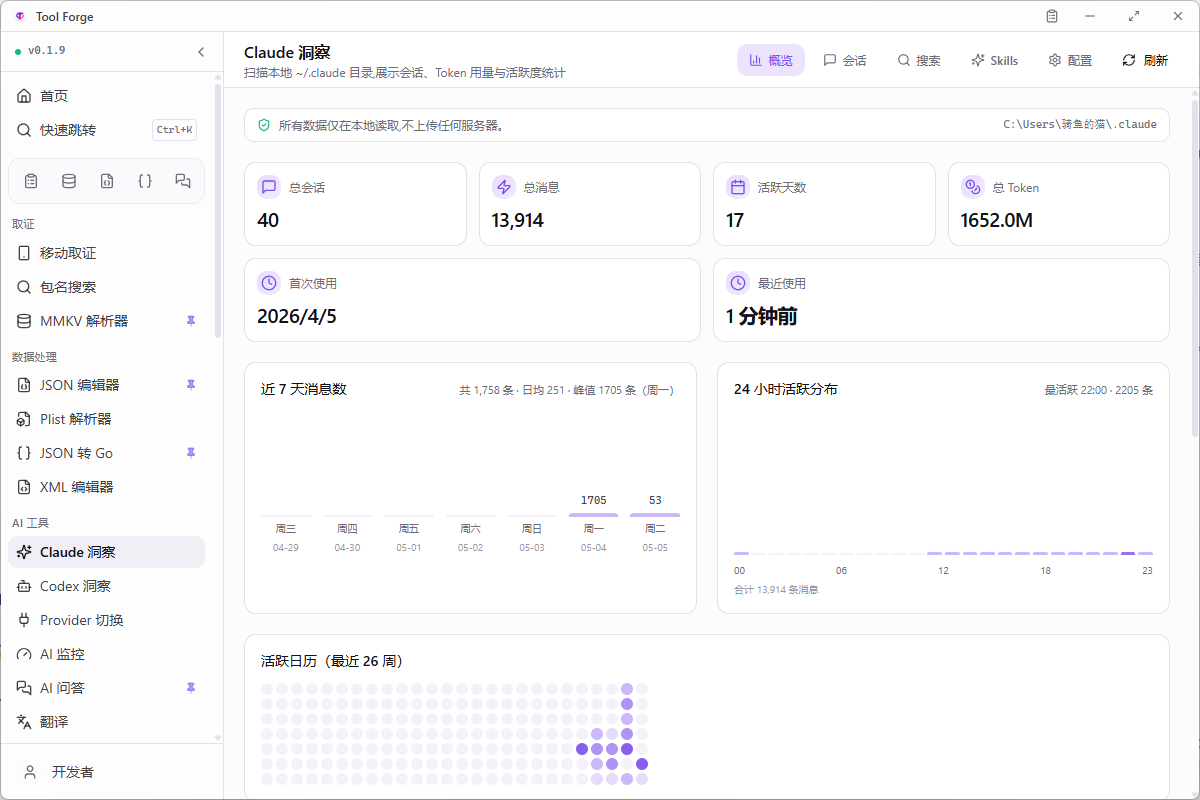Image resolution: width=1200 pixels, height=800 pixels.
Task: Open AI 问答 in the sidebar
Action: click(x=106, y=688)
